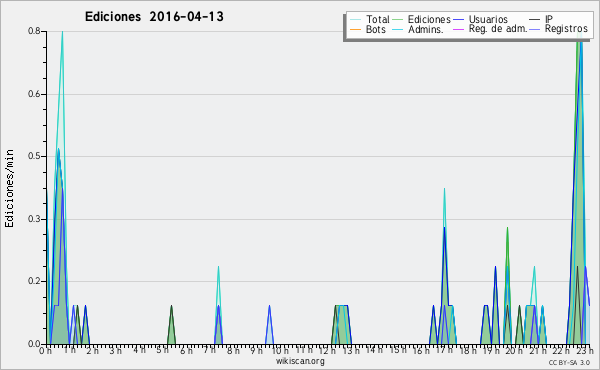The image size is (600, 370).
Task: Click the green peak near 20 h
Action: [x=507, y=228]
